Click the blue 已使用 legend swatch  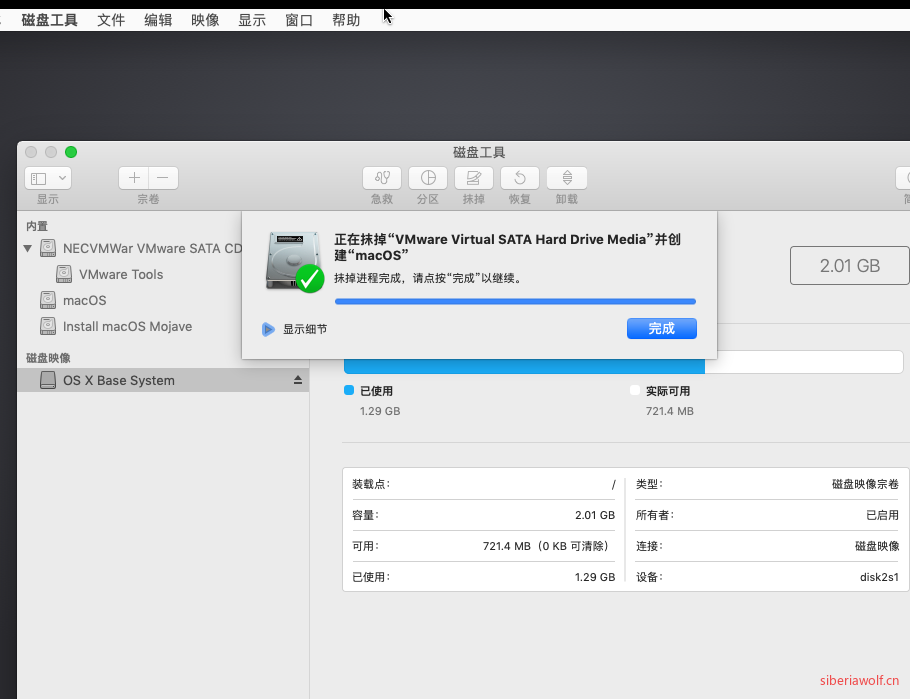pos(349,390)
